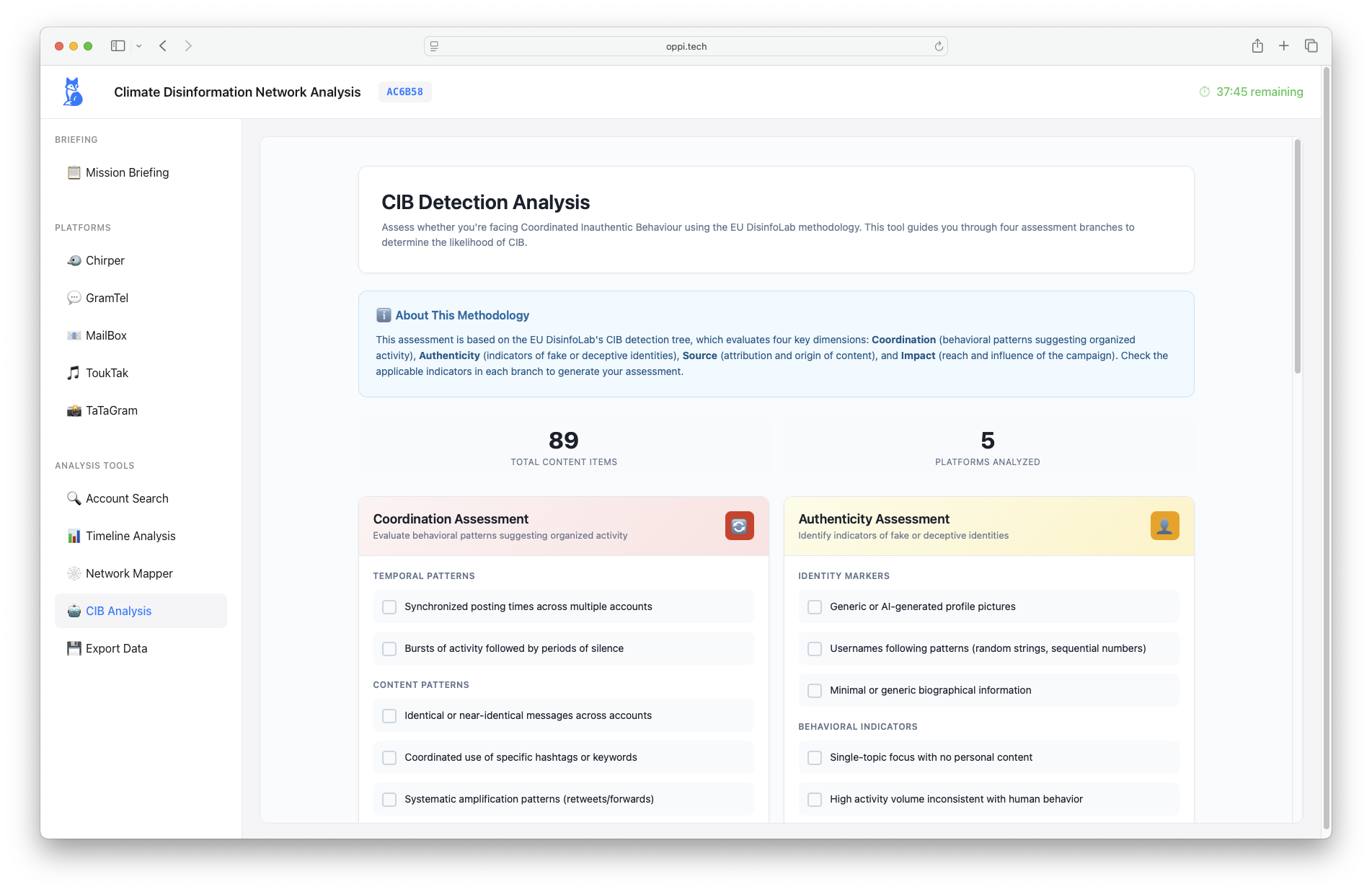Reload the page using refresh icon
The height and width of the screenshot is (892, 1372).
click(x=939, y=46)
